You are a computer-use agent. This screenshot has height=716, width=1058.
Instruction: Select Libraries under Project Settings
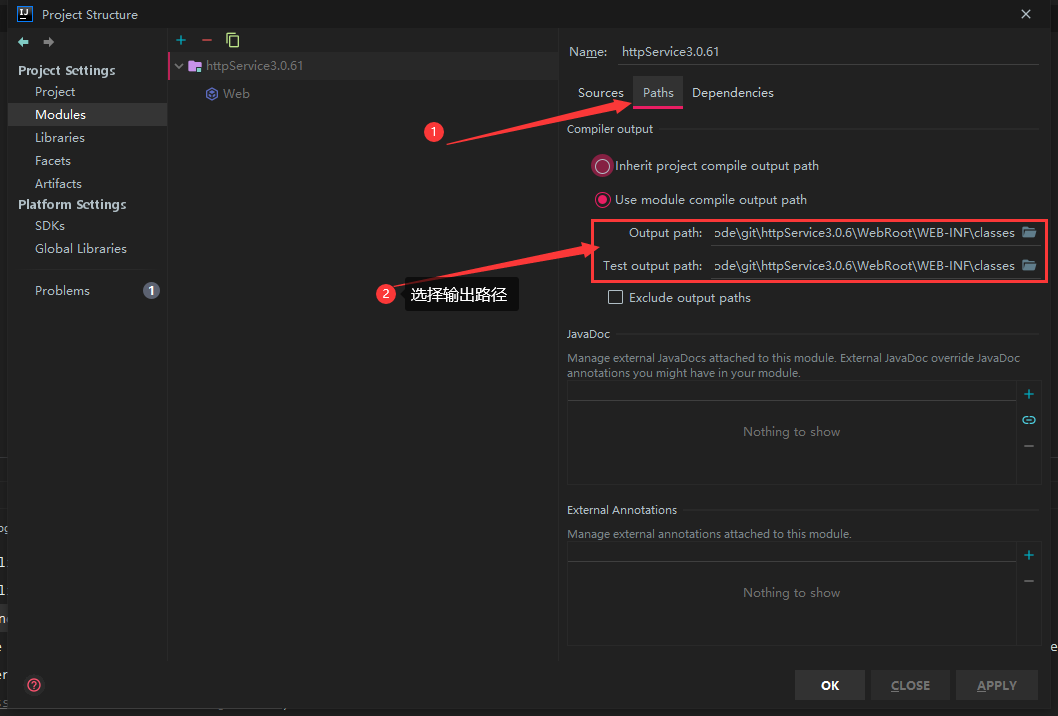click(59, 137)
